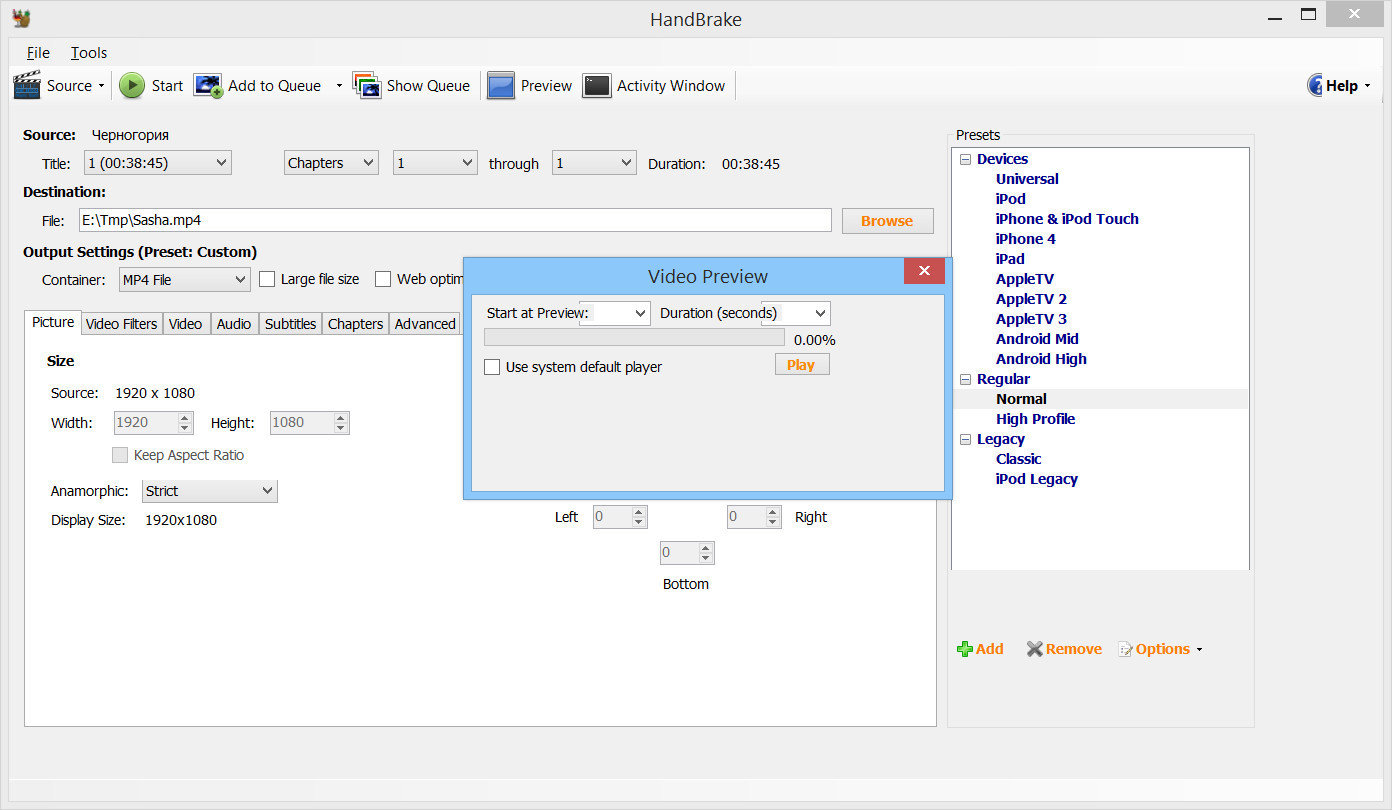Switch to the Video Filters tab
This screenshot has height=810, width=1392.
point(121,324)
